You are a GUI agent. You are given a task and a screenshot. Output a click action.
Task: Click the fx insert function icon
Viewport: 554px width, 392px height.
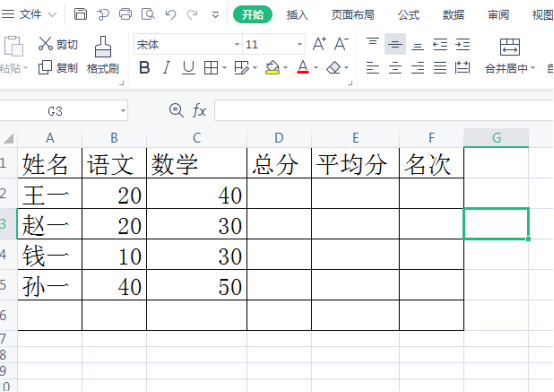[199, 110]
